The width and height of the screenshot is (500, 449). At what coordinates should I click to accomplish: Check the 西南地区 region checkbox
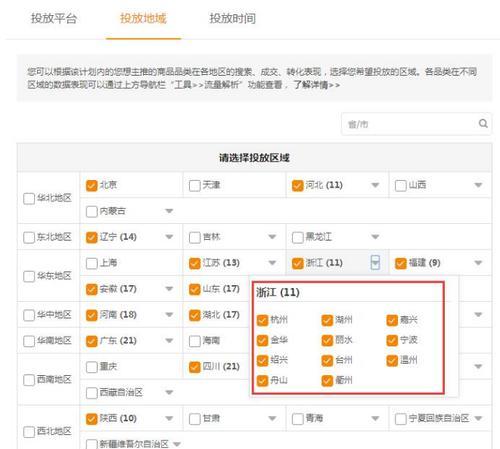29,380
